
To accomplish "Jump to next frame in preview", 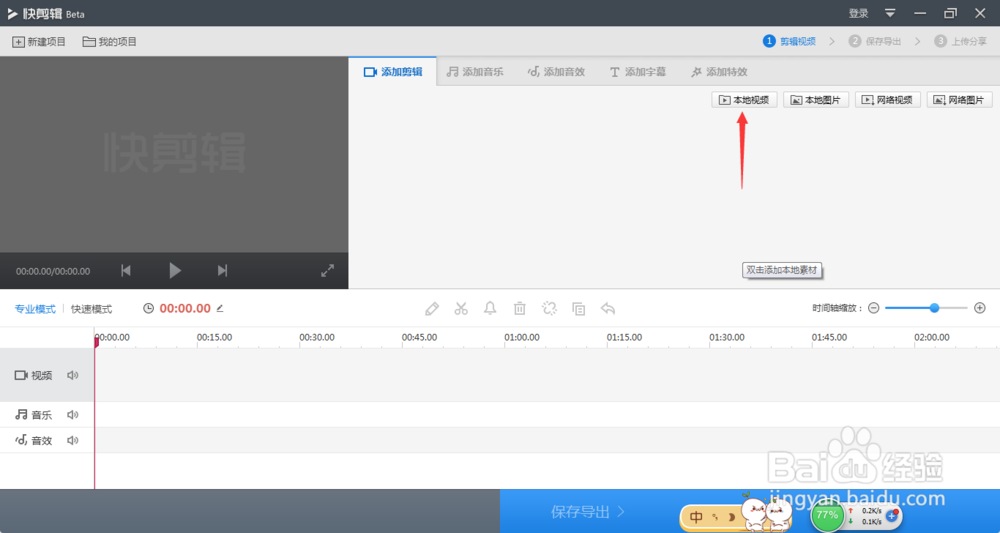I will coord(222,271).
